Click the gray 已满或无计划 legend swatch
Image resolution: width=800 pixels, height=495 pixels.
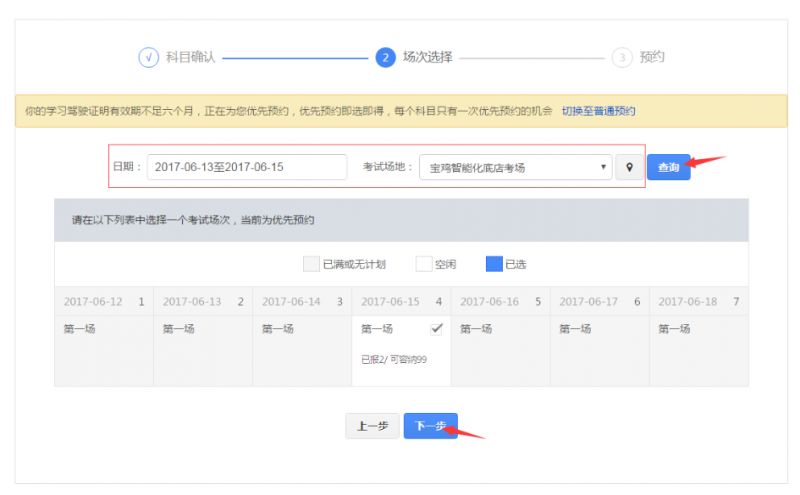pos(311,265)
